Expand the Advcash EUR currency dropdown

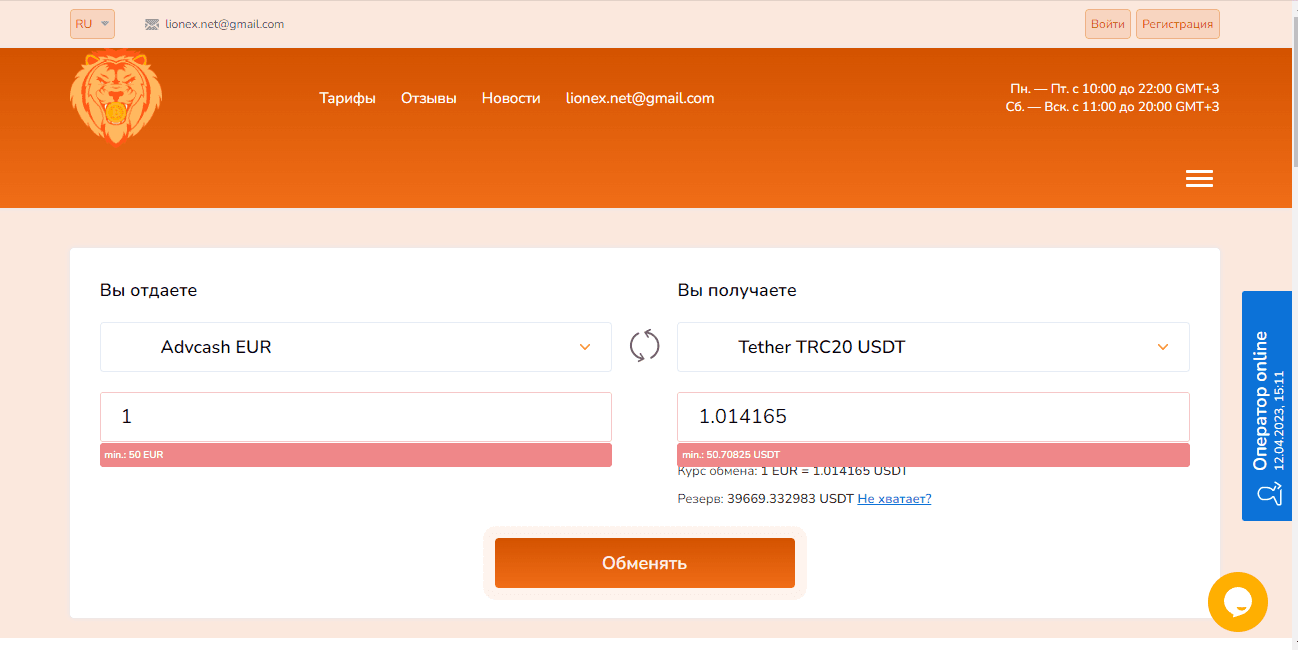point(355,347)
